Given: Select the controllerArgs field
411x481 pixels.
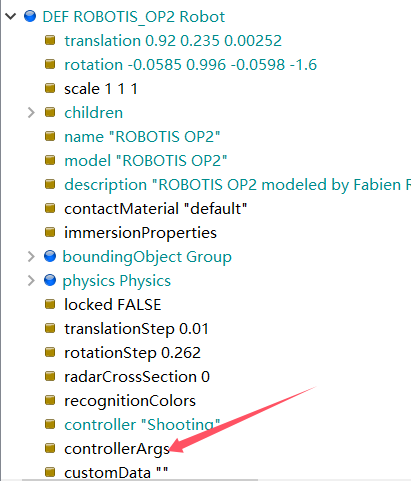Looking at the screenshot, I should 117,449.
